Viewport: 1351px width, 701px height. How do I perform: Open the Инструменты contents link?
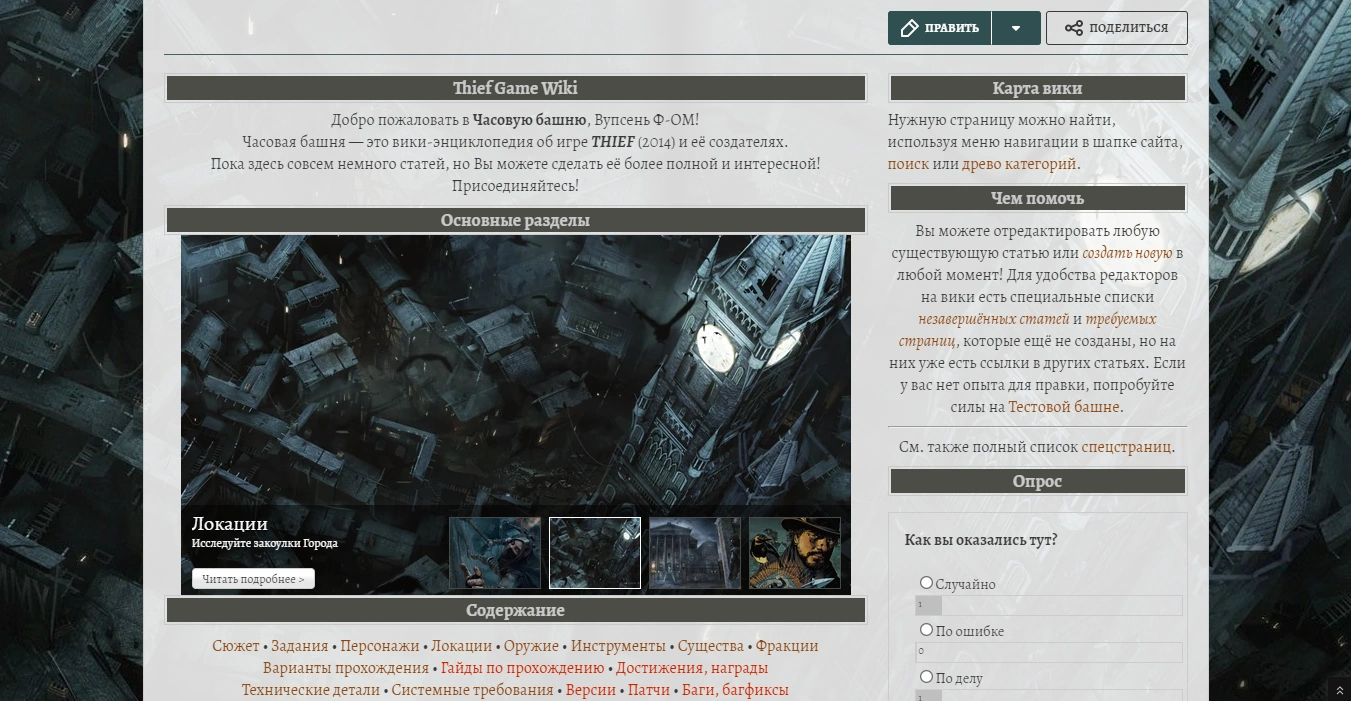point(618,646)
